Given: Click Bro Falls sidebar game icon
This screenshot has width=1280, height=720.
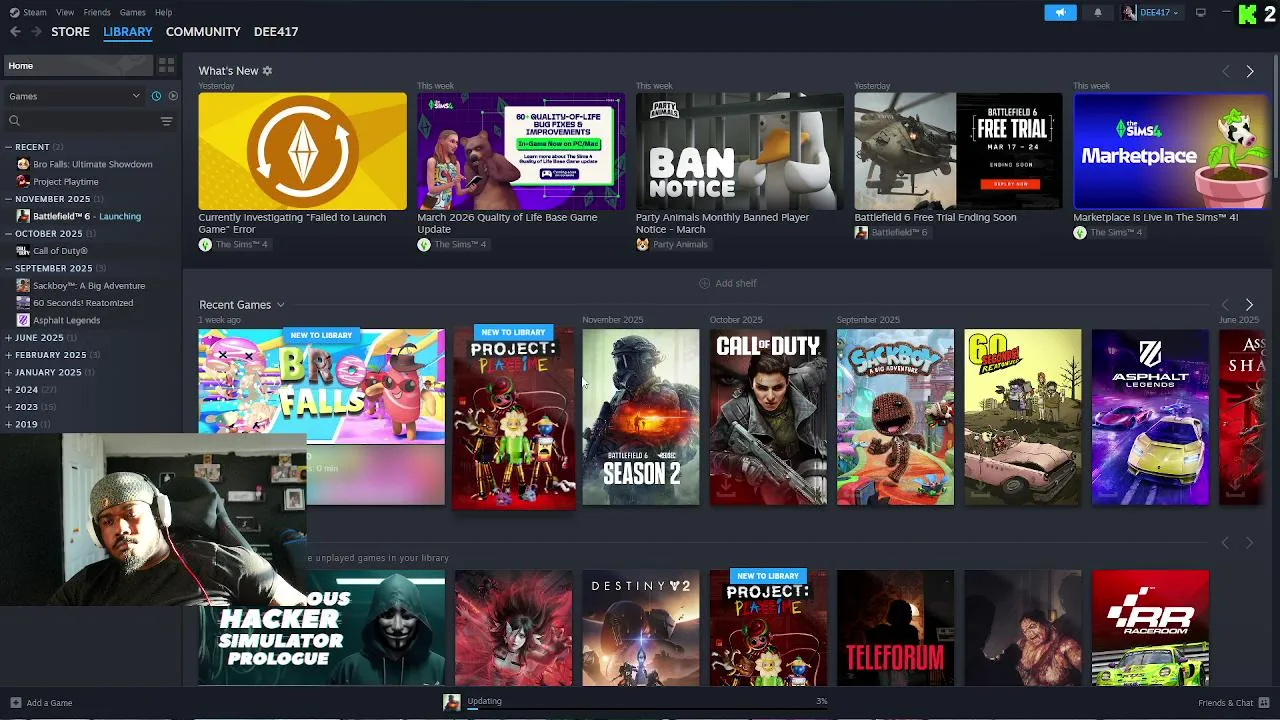Looking at the screenshot, I should click(23, 164).
